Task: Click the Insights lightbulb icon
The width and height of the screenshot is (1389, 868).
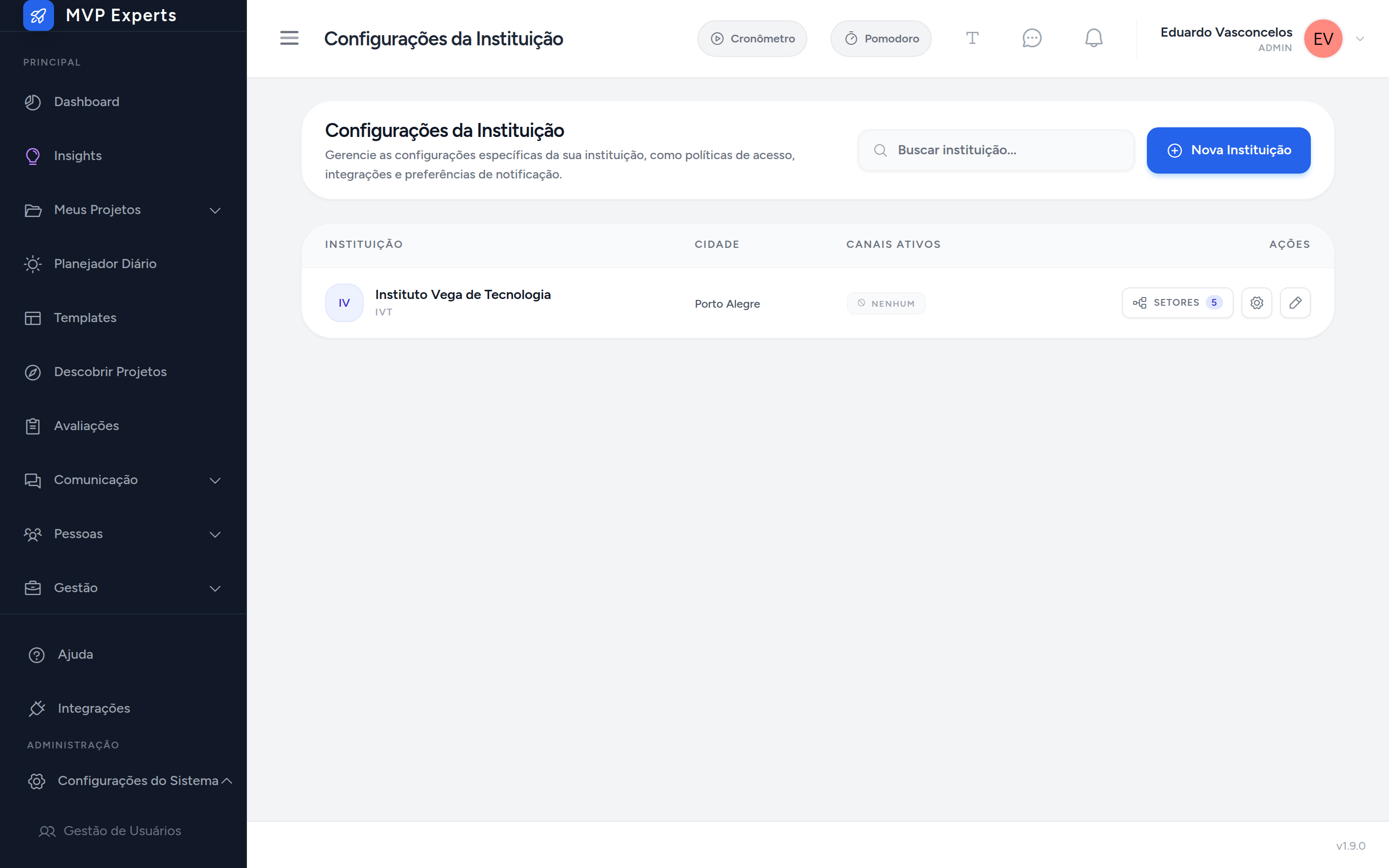Action: tap(33, 156)
